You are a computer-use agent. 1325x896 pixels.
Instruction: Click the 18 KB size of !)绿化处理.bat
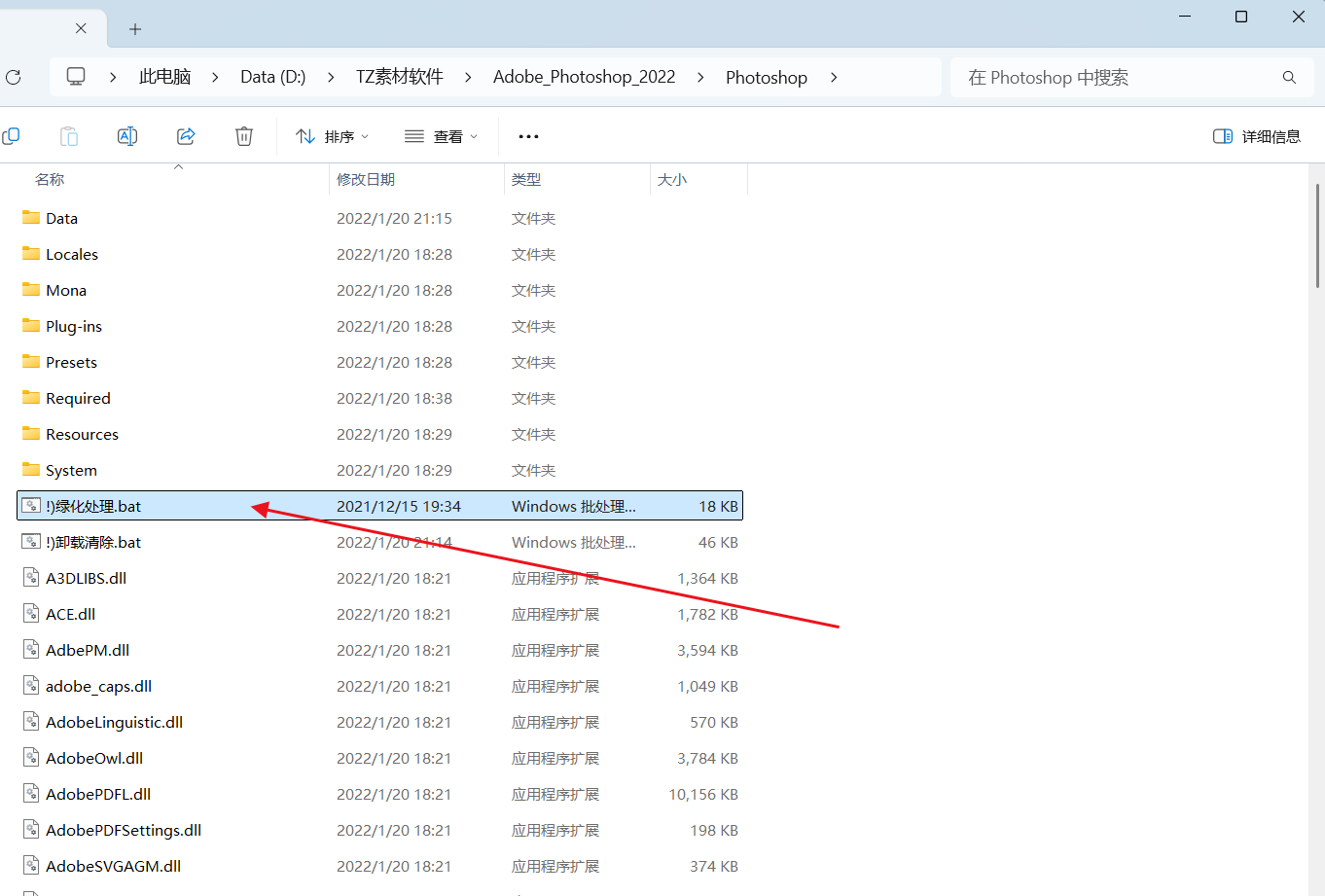pos(719,506)
